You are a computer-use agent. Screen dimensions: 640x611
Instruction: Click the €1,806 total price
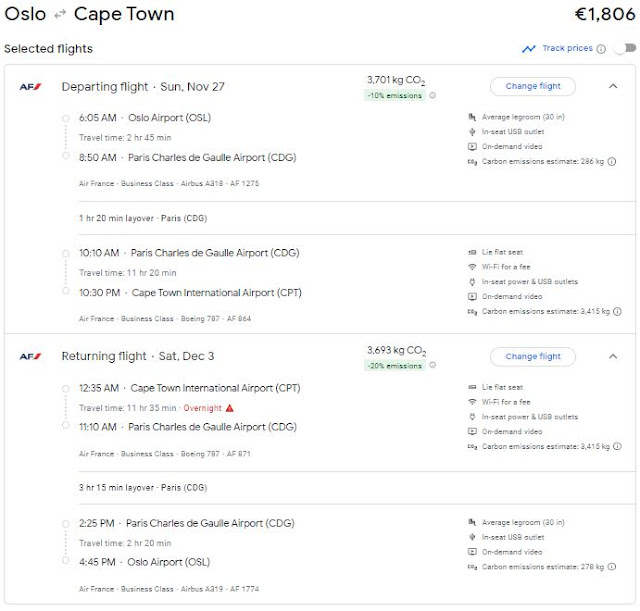pyautogui.click(x=603, y=15)
